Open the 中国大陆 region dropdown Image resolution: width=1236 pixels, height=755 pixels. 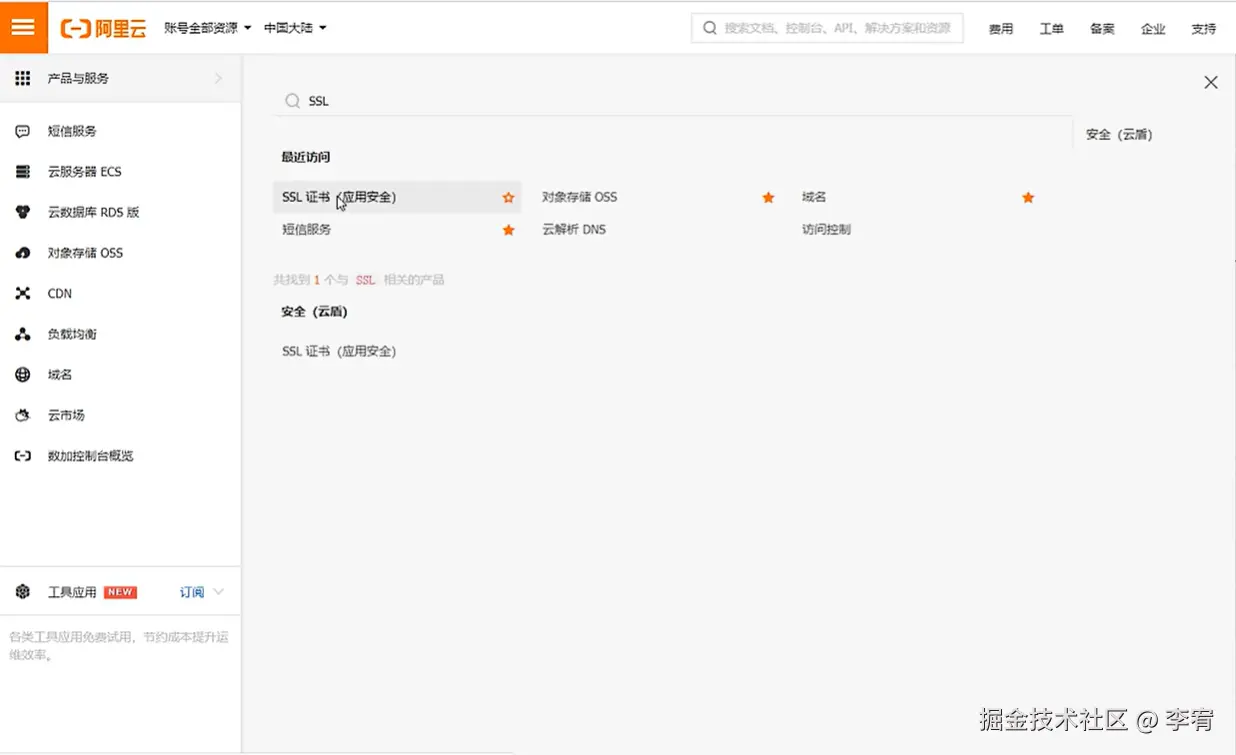[x=295, y=28]
